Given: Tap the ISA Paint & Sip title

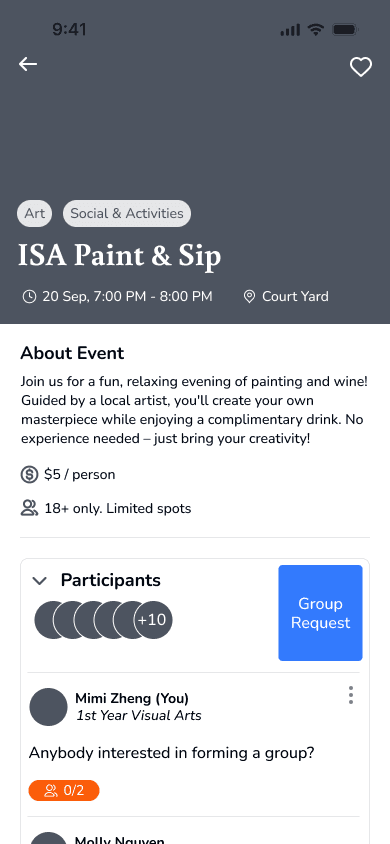Looking at the screenshot, I should pyautogui.click(x=119, y=256).
